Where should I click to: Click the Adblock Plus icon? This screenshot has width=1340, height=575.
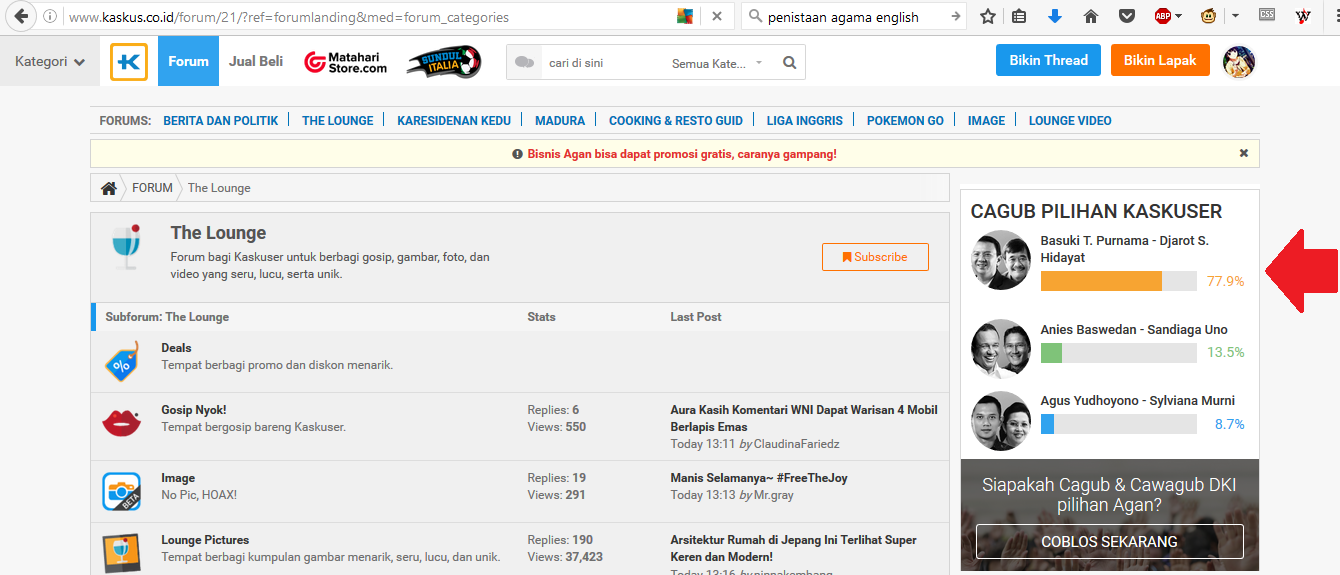click(x=1163, y=16)
